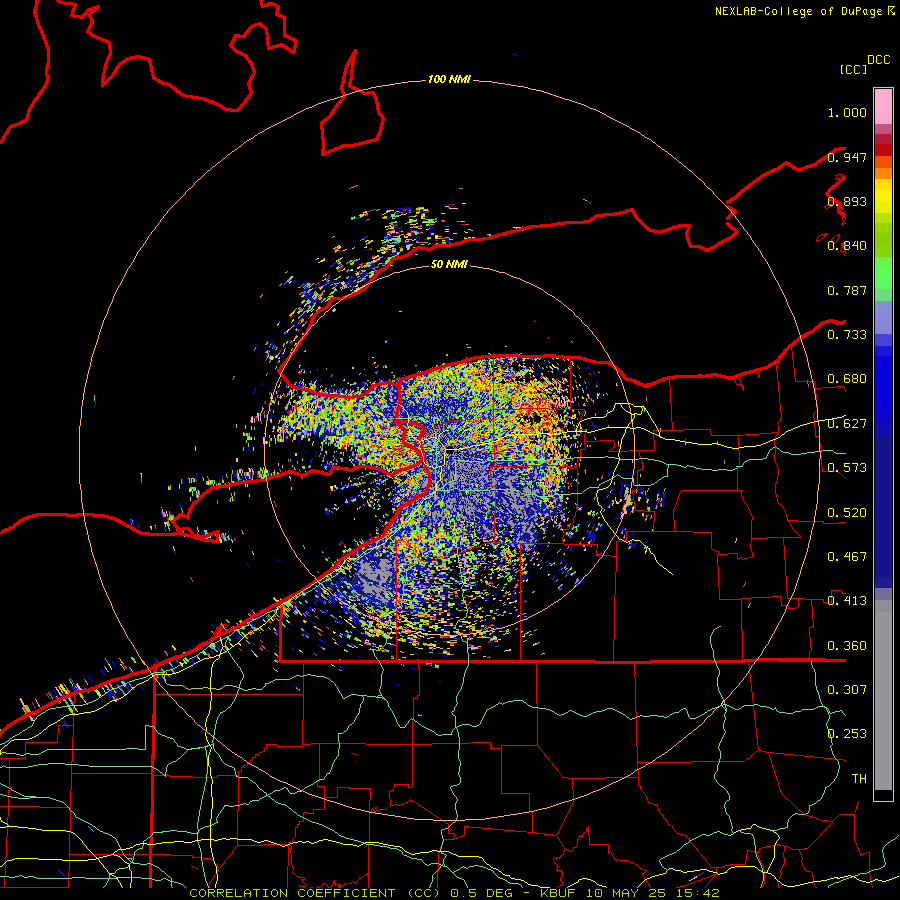Select the 0.253 scale value

click(x=847, y=734)
